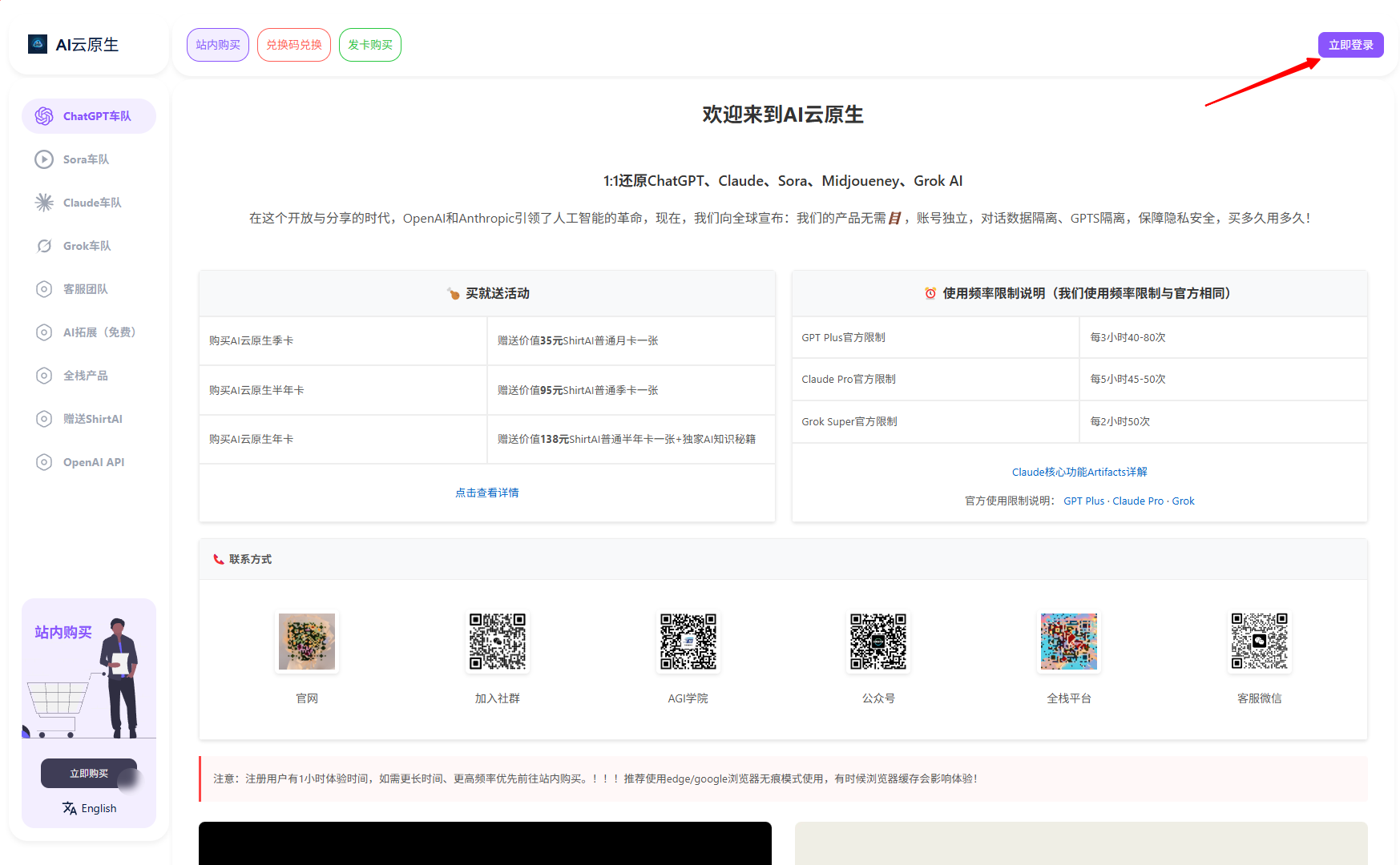Select the 站内购买 tab button
Image resolution: width=1400 pixels, height=865 pixels.
(217, 45)
